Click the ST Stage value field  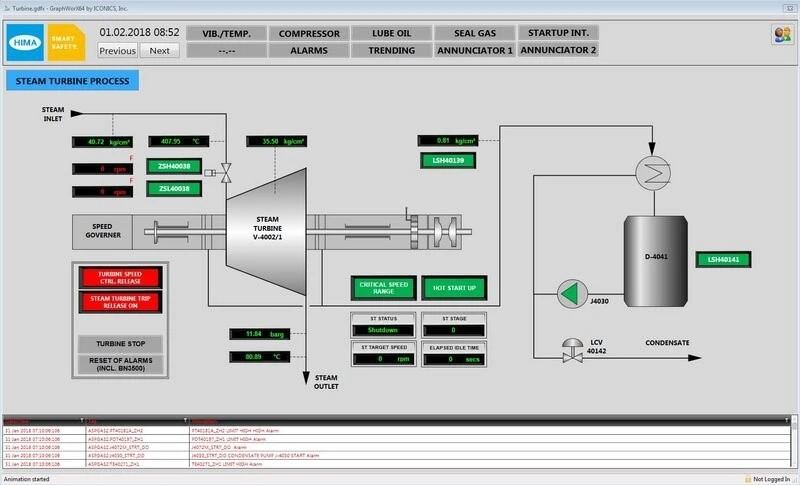click(x=454, y=330)
